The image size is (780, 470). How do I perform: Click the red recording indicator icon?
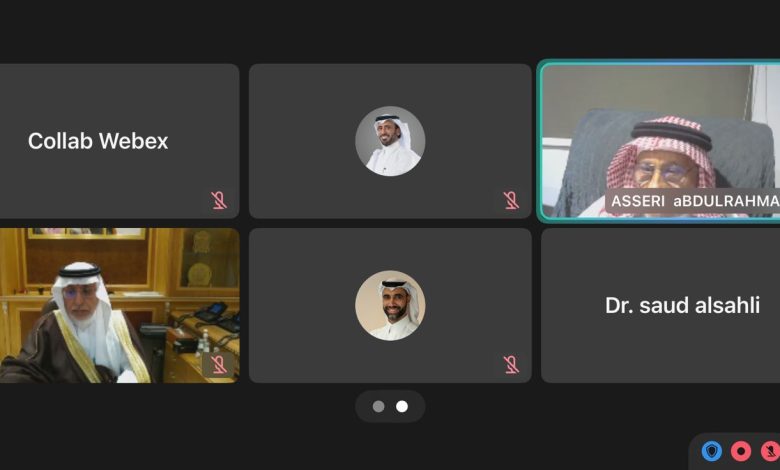[741, 451]
